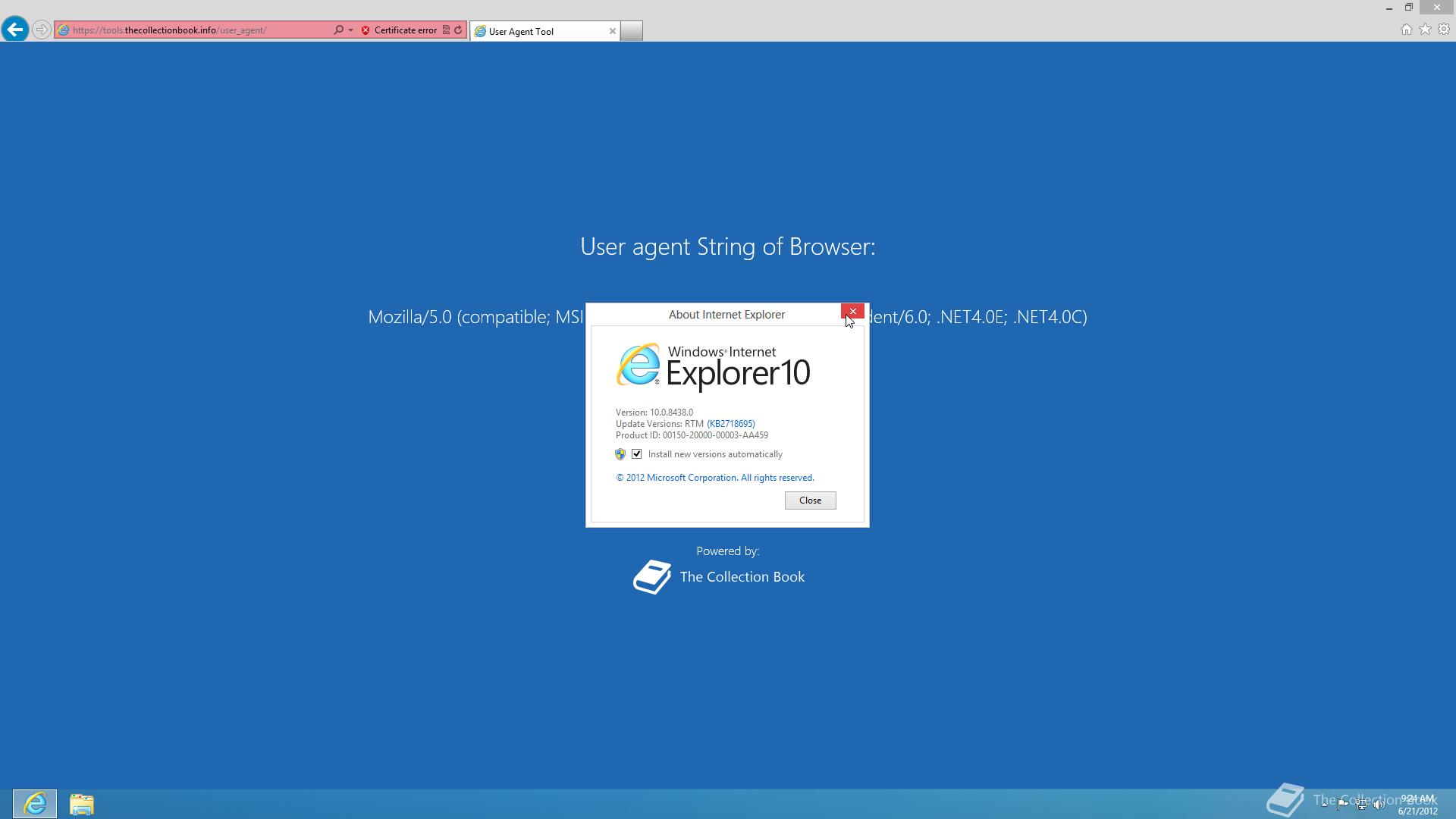Open the address bar autocomplete dropdown arrow

350,30
